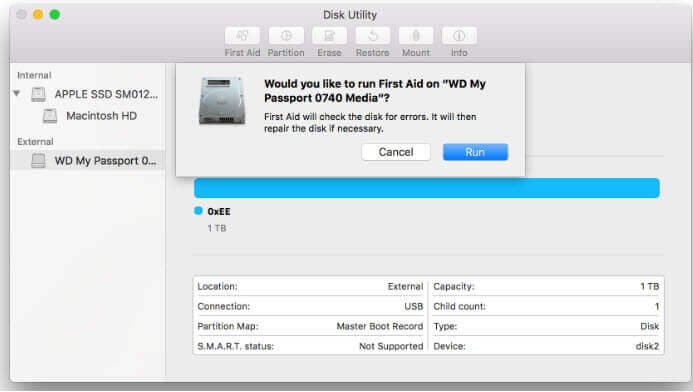The width and height of the screenshot is (693, 392).
Task: Click the blue 0xEE legend swatch
Action: tap(198, 211)
